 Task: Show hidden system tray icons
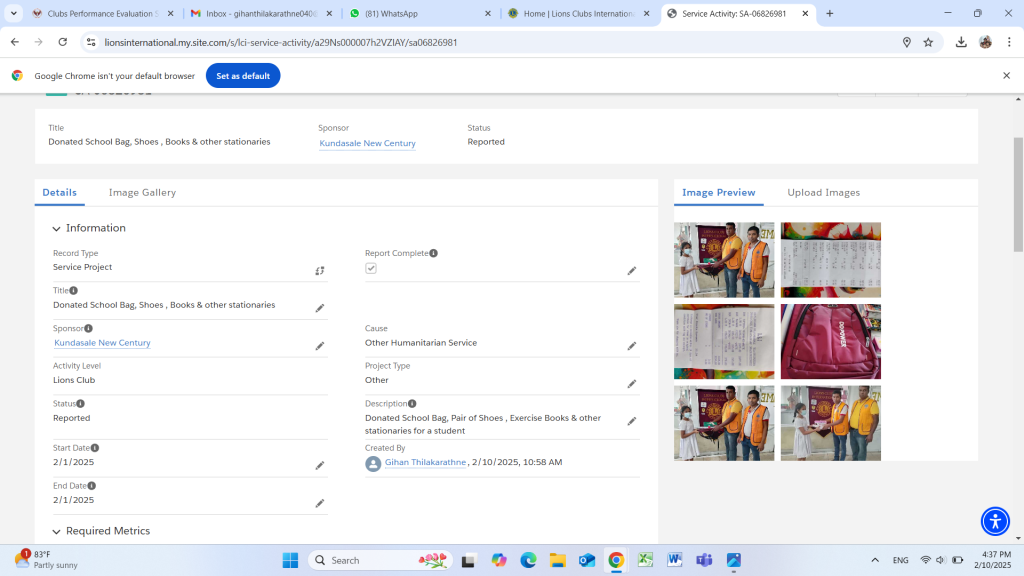pyautogui.click(x=875, y=560)
